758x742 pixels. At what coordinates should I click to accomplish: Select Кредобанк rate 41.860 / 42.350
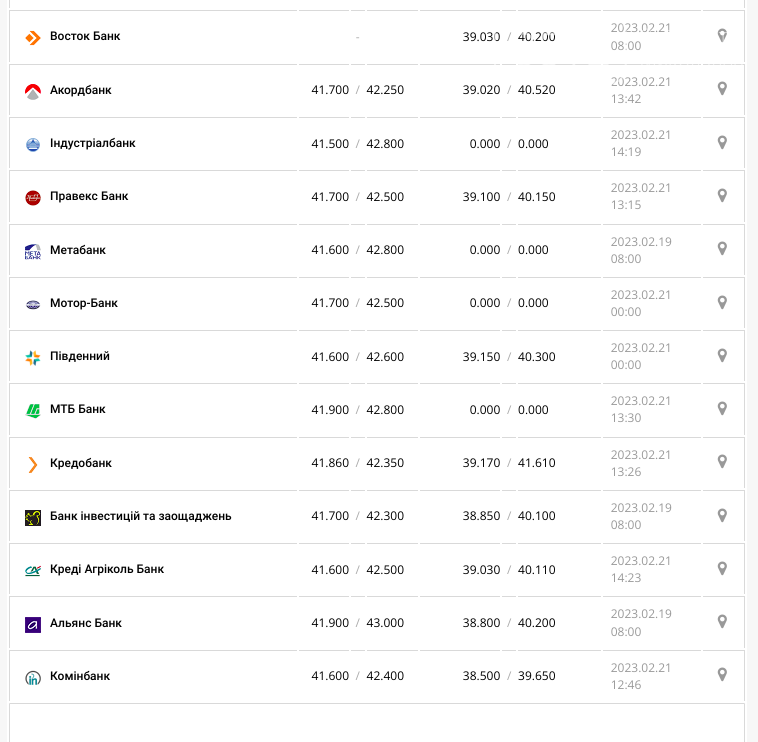[x=358, y=463]
